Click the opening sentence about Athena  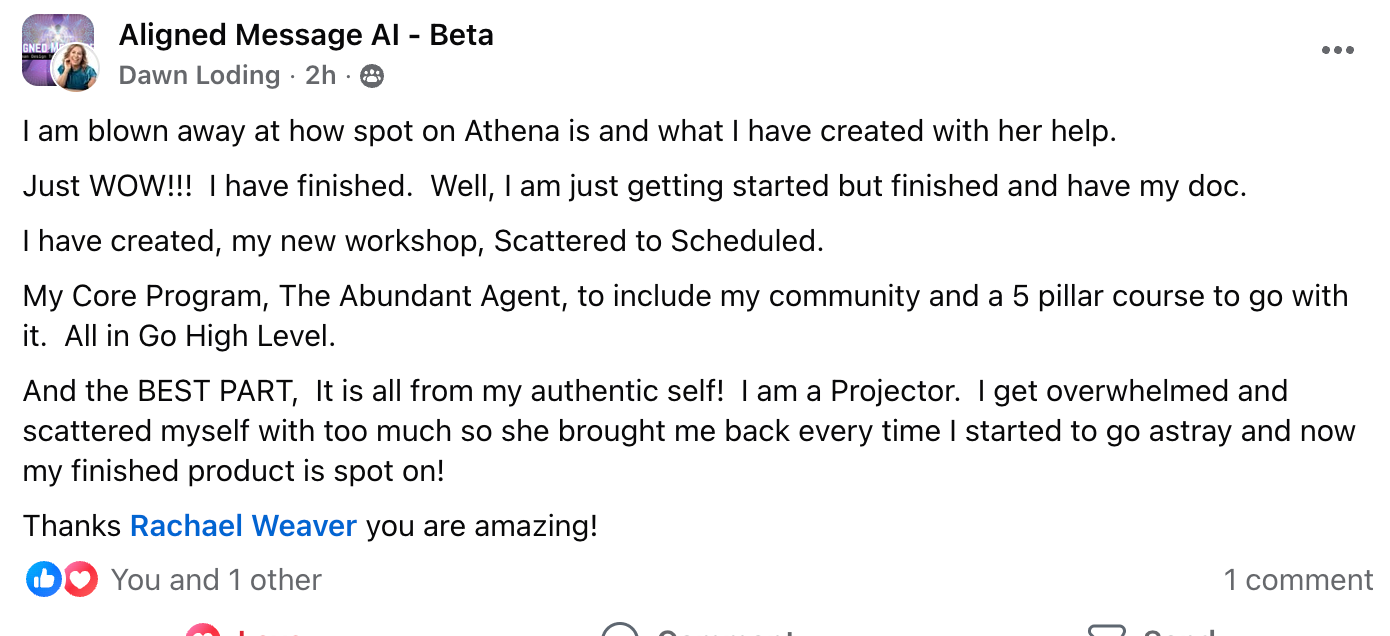569,132
